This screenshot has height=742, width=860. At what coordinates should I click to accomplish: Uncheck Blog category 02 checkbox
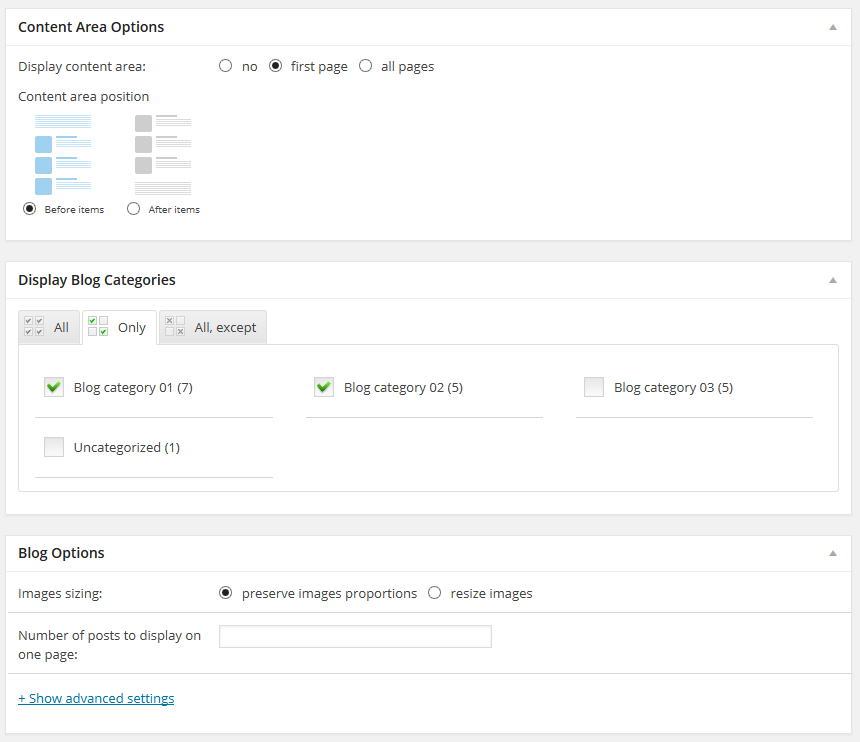click(x=324, y=387)
